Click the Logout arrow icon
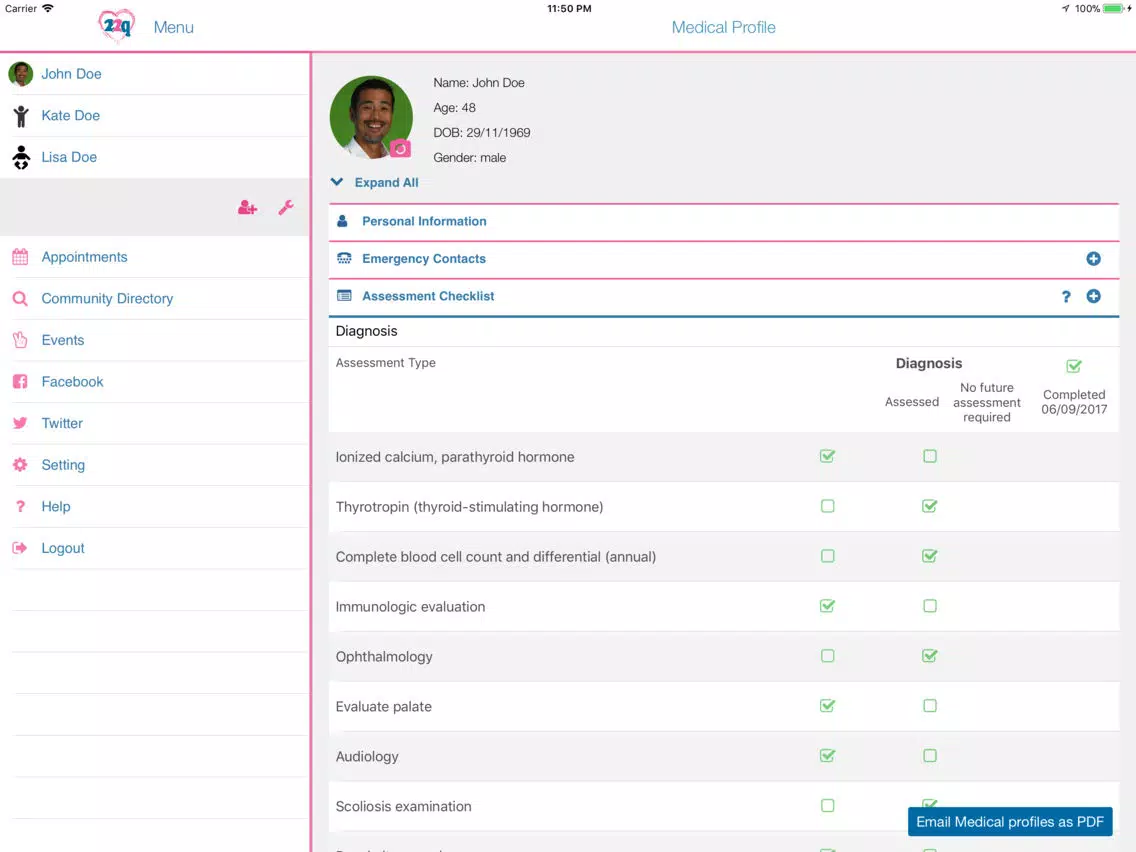 pos(20,548)
